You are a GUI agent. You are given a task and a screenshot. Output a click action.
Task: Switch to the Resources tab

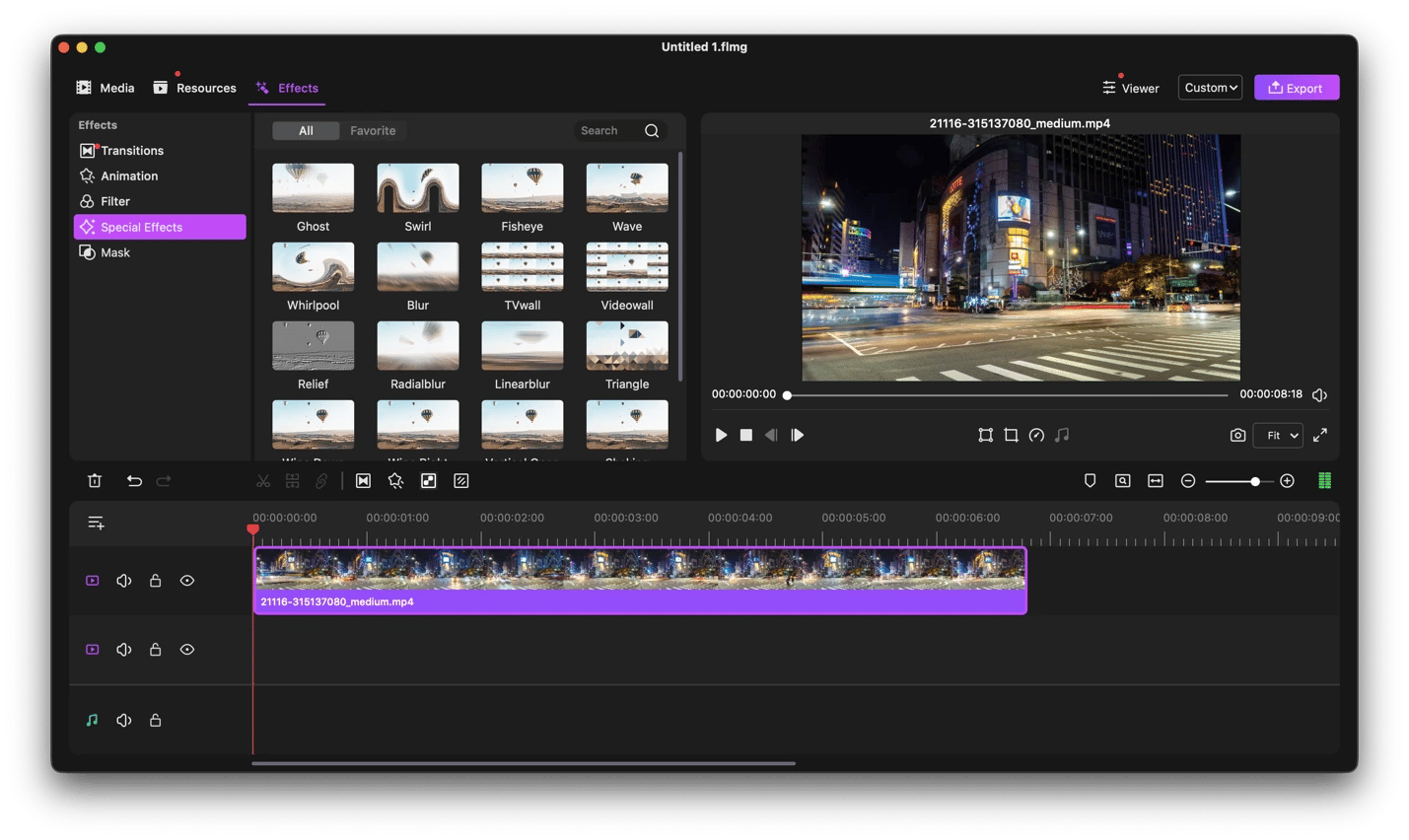pos(194,88)
